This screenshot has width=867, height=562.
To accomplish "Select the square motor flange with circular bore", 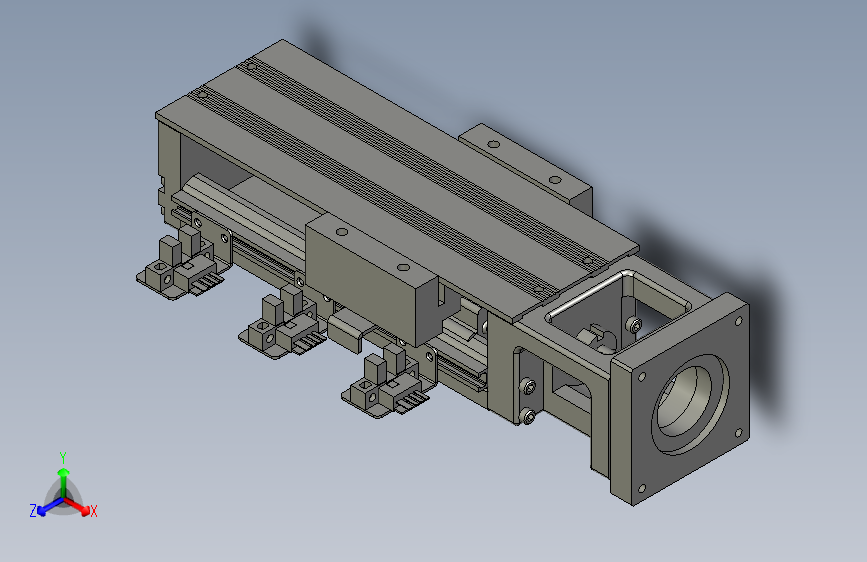I will 680,398.
